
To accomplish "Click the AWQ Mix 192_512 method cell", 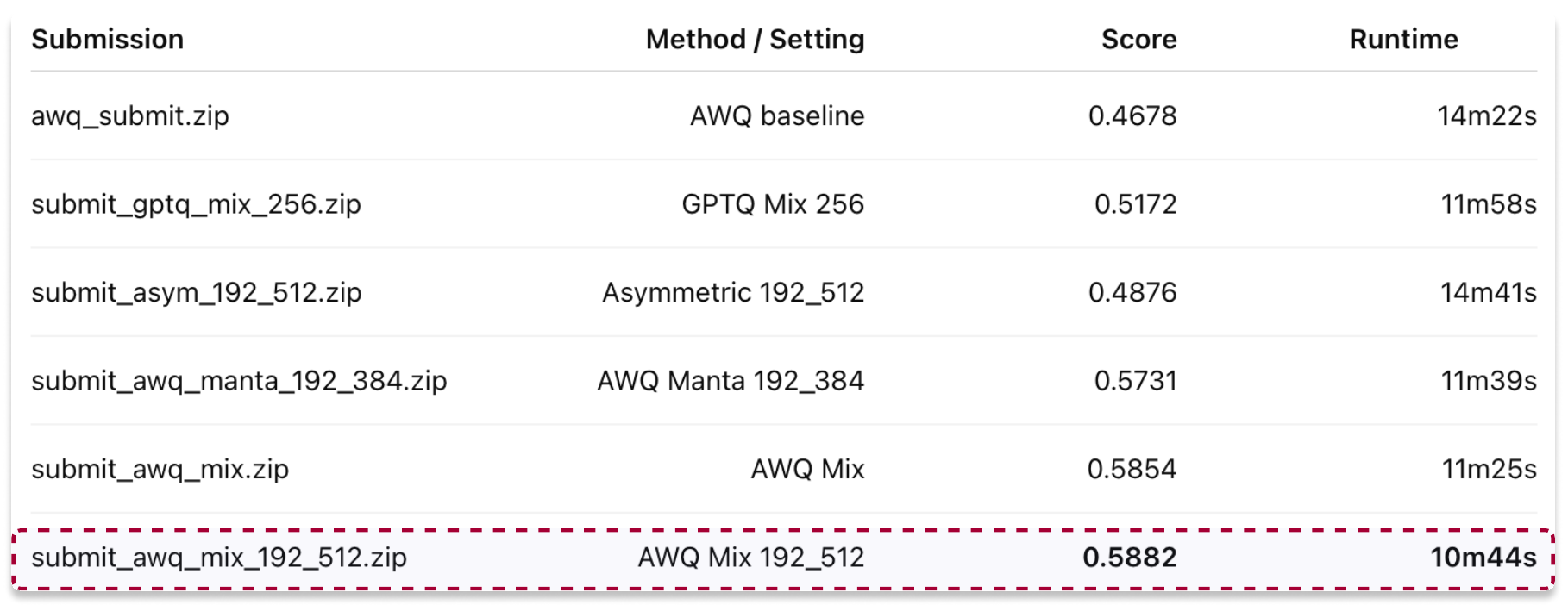I will point(750,558).
